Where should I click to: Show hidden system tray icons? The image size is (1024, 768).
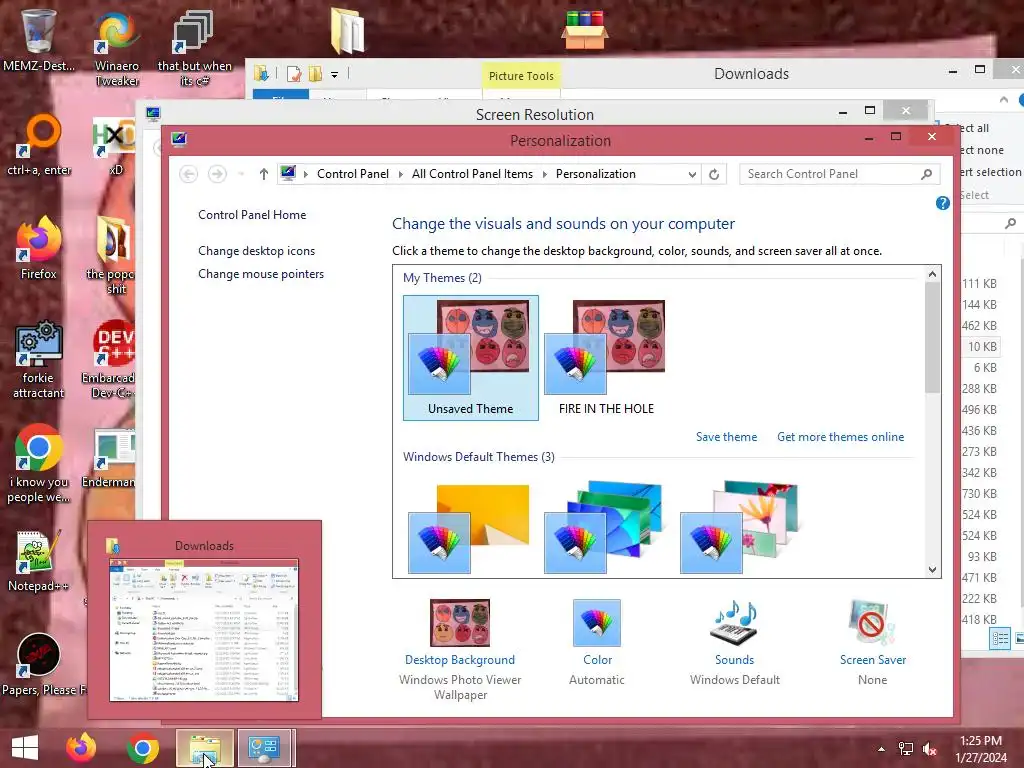(882, 749)
